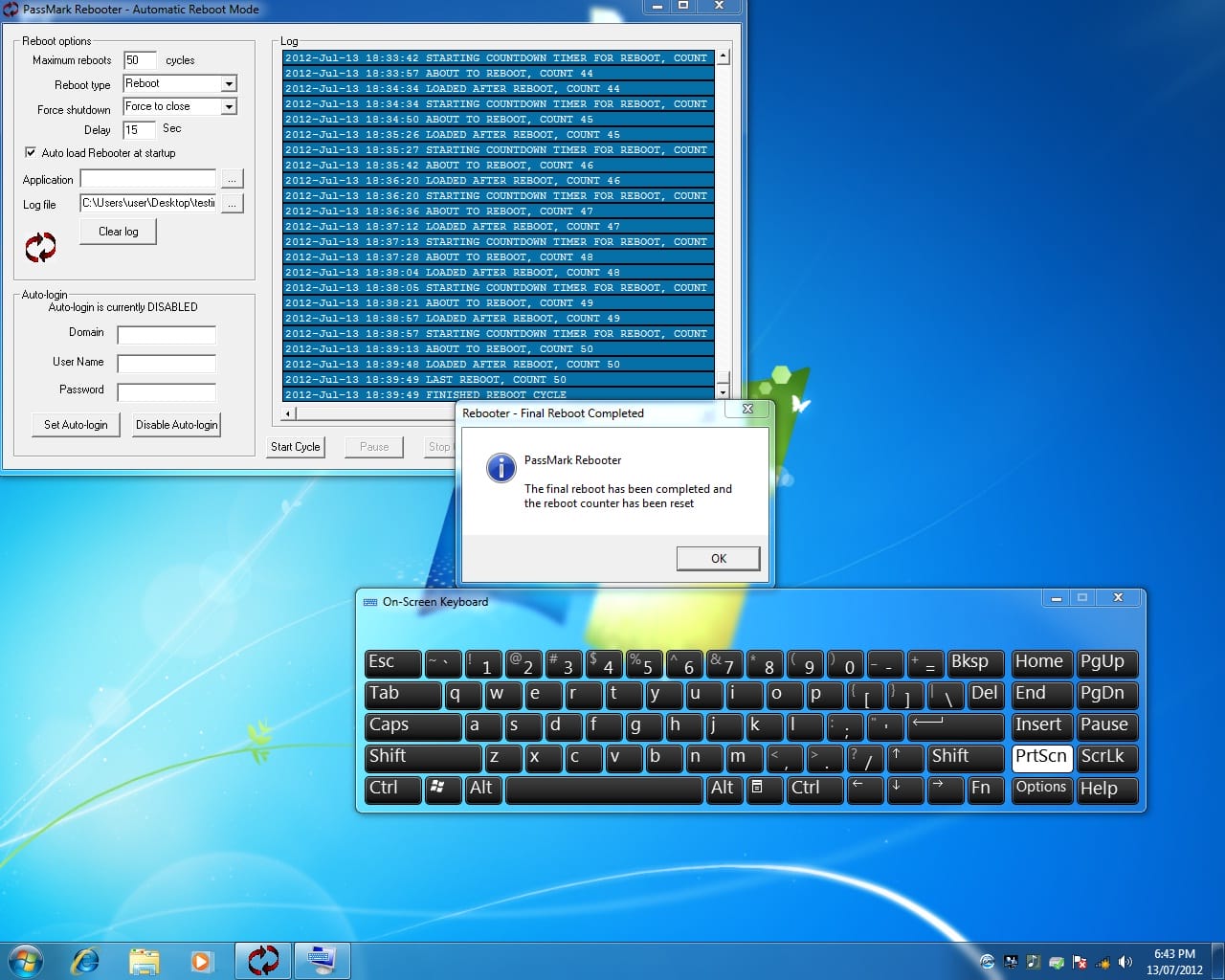Expand the Reboot type dropdown
Screen dimensions: 1225x980
click(229, 84)
